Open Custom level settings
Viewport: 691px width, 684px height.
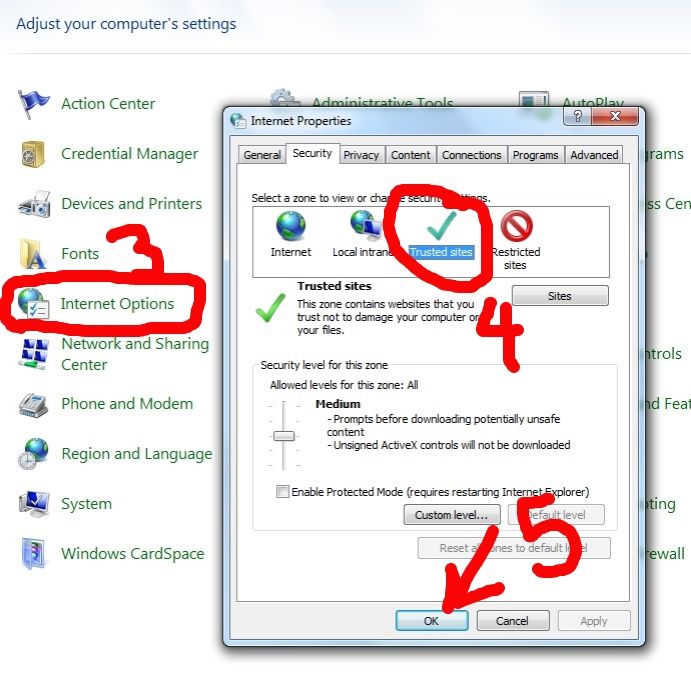(x=452, y=515)
